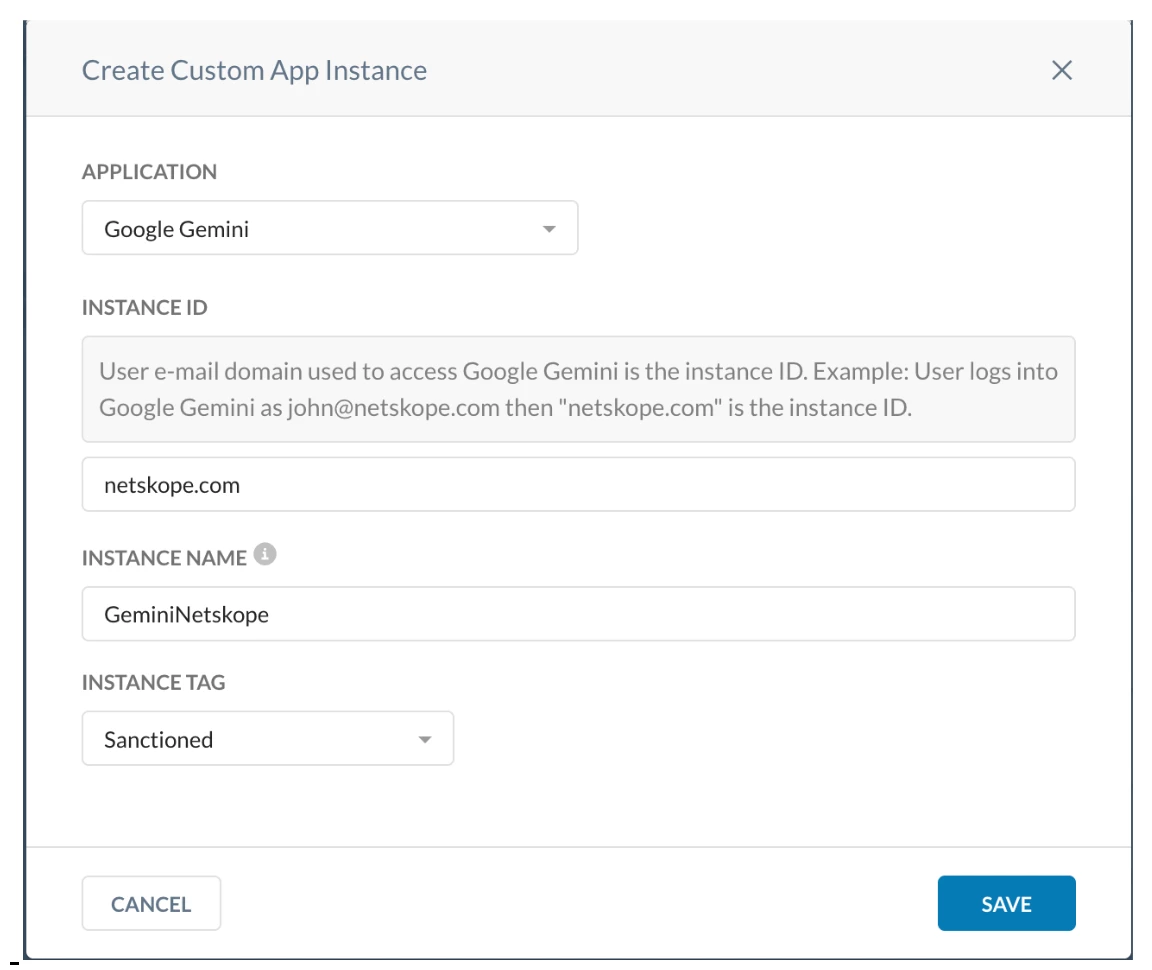
Task: Open the Application dropdown showing Google Gemini
Action: [329, 228]
